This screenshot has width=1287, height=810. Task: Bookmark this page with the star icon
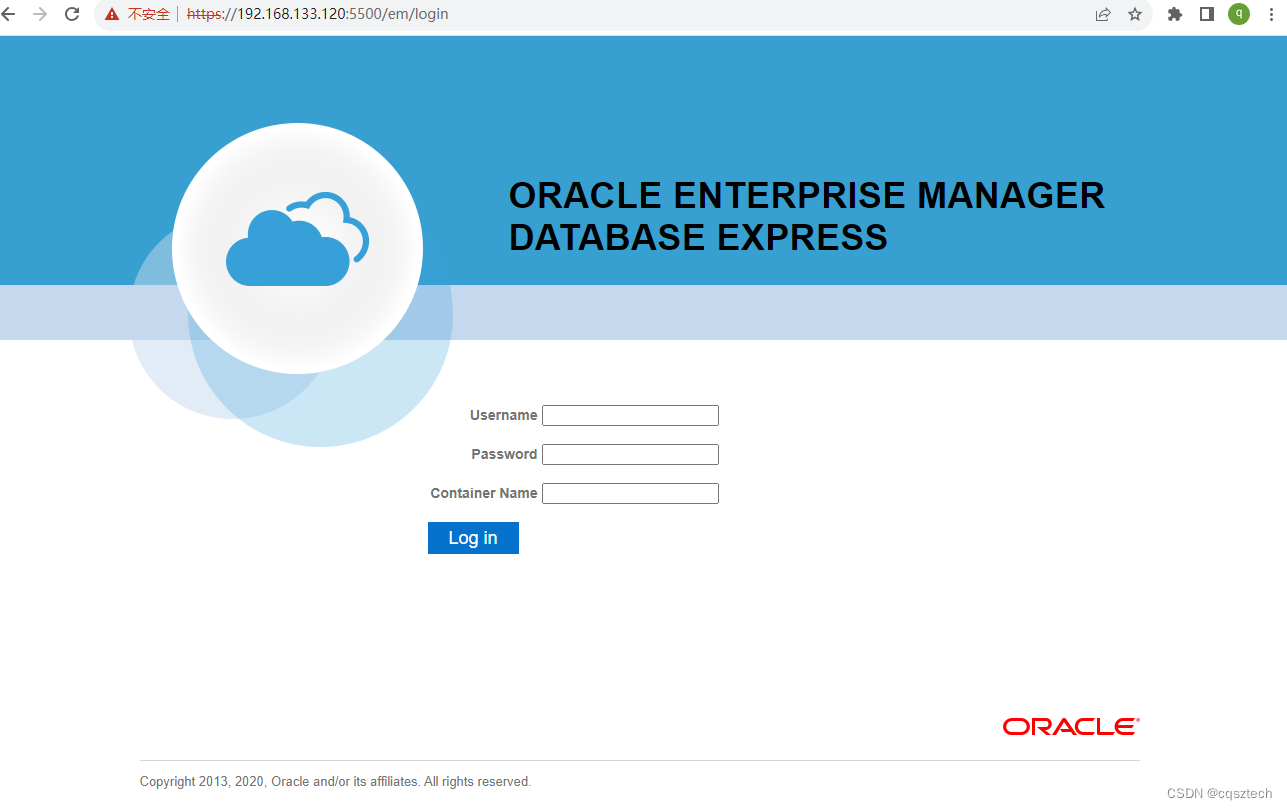1135,14
